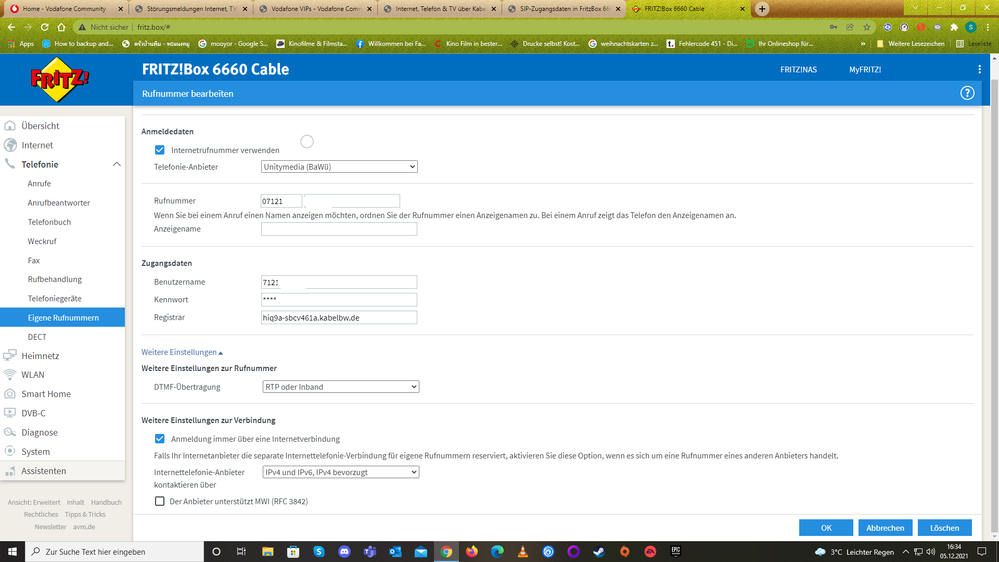Open the three-dot menu beside MyFRITZ!
This screenshot has height=562, width=999.
(979, 69)
